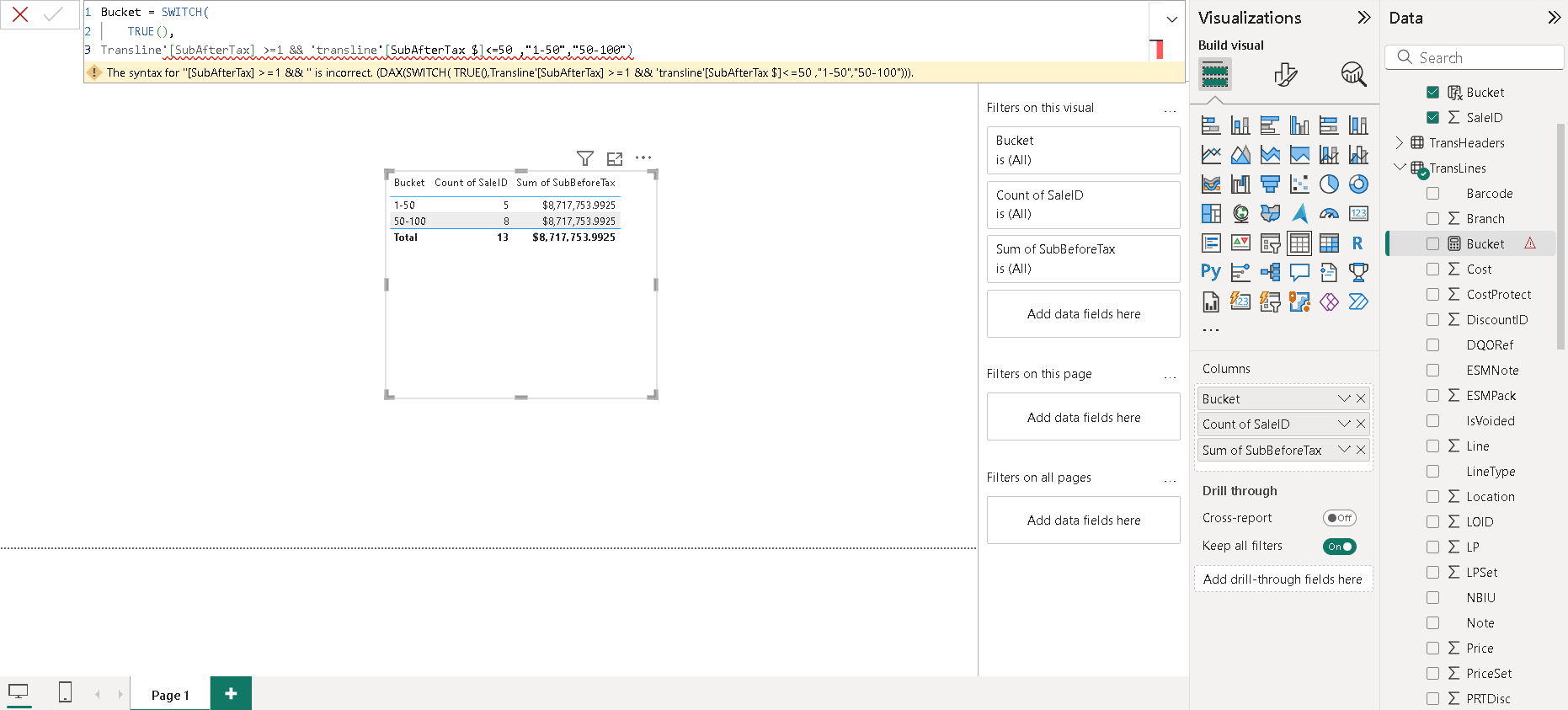Check the Barcode field
Image resolution: width=1568 pixels, height=710 pixels.
point(1432,193)
